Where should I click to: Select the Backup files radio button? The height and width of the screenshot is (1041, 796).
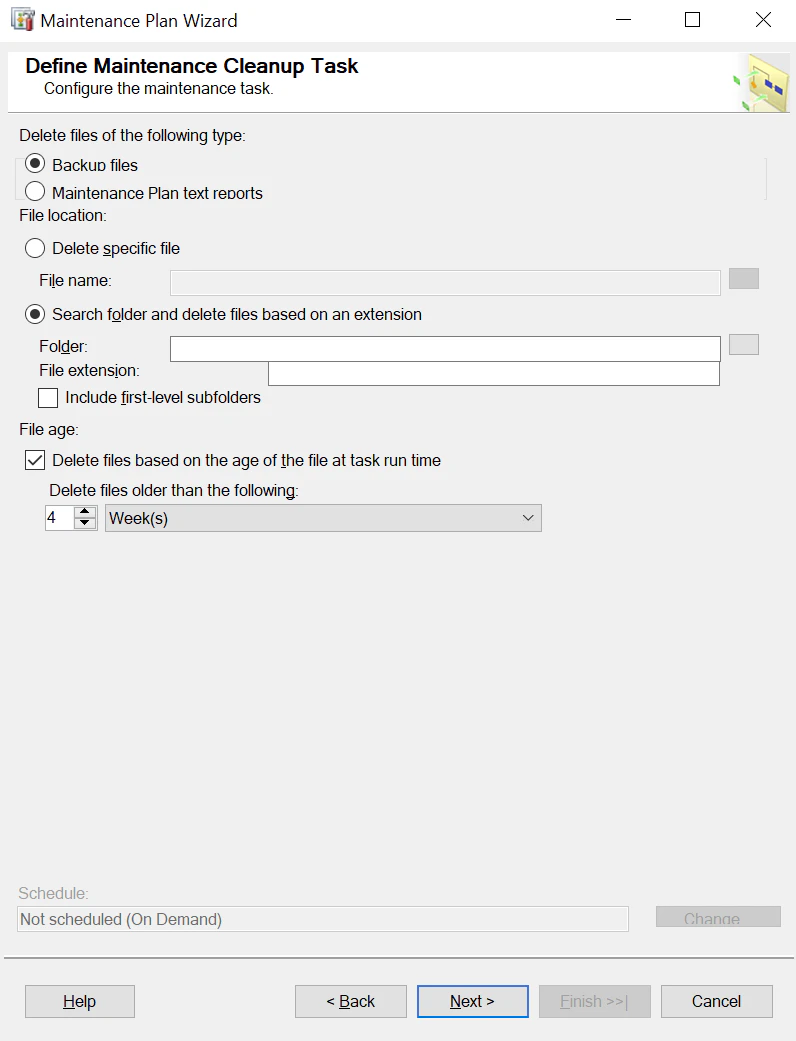pos(35,163)
